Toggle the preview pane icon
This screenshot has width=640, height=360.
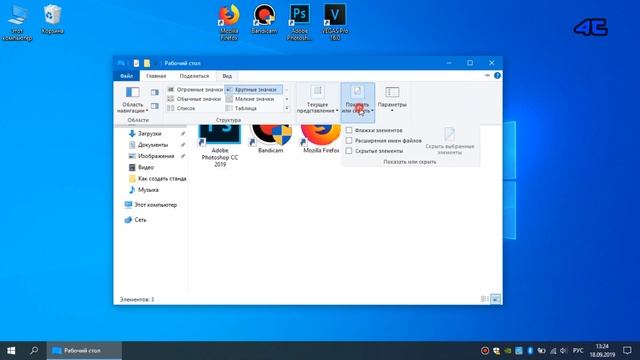(155, 93)
